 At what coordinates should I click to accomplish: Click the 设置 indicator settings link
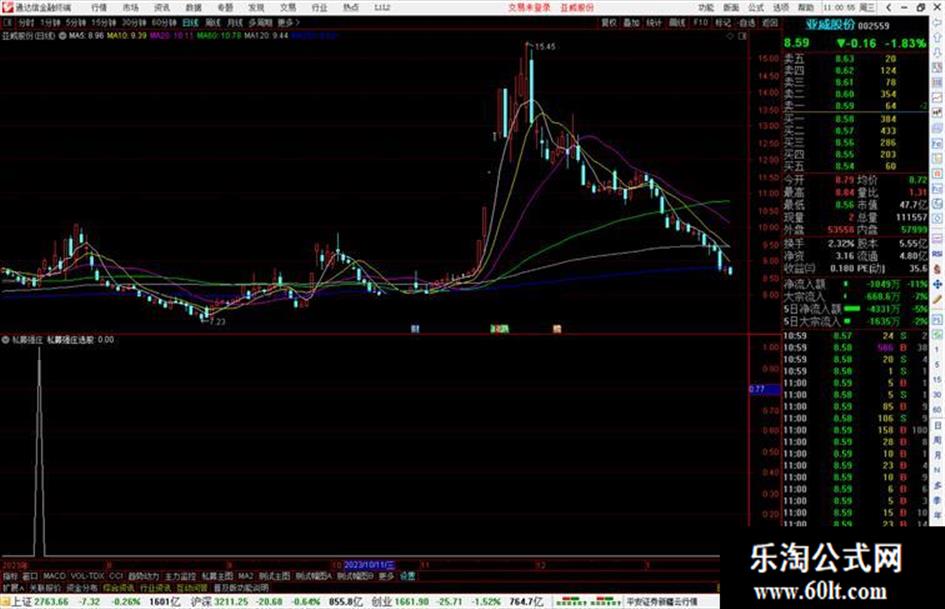click(407, 576)
